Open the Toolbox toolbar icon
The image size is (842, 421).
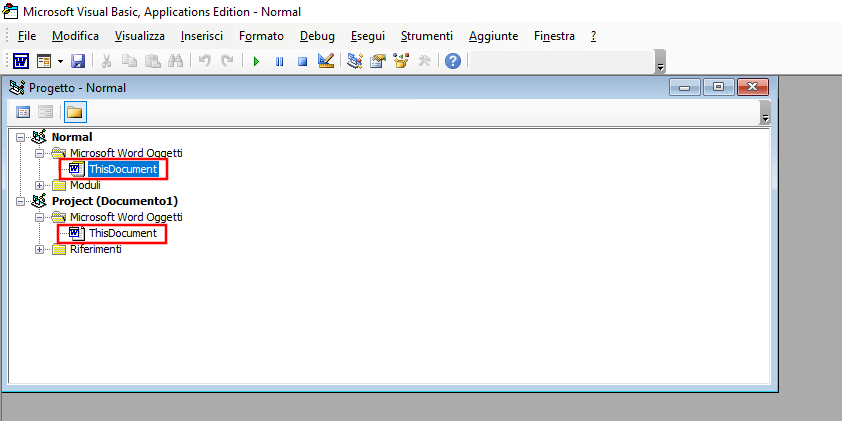424,61
